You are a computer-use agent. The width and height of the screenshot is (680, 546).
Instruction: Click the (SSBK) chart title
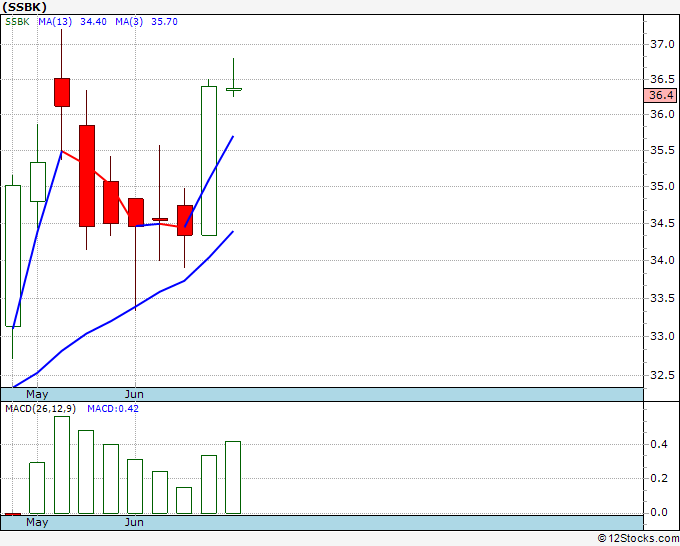[24, 7]
